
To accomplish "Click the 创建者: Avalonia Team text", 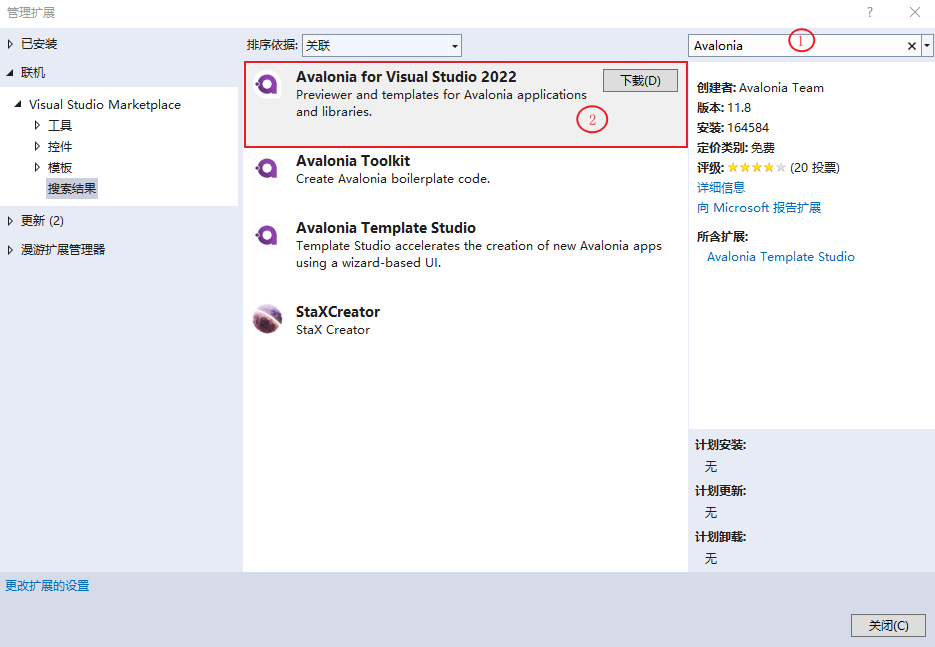I will 760,88.
